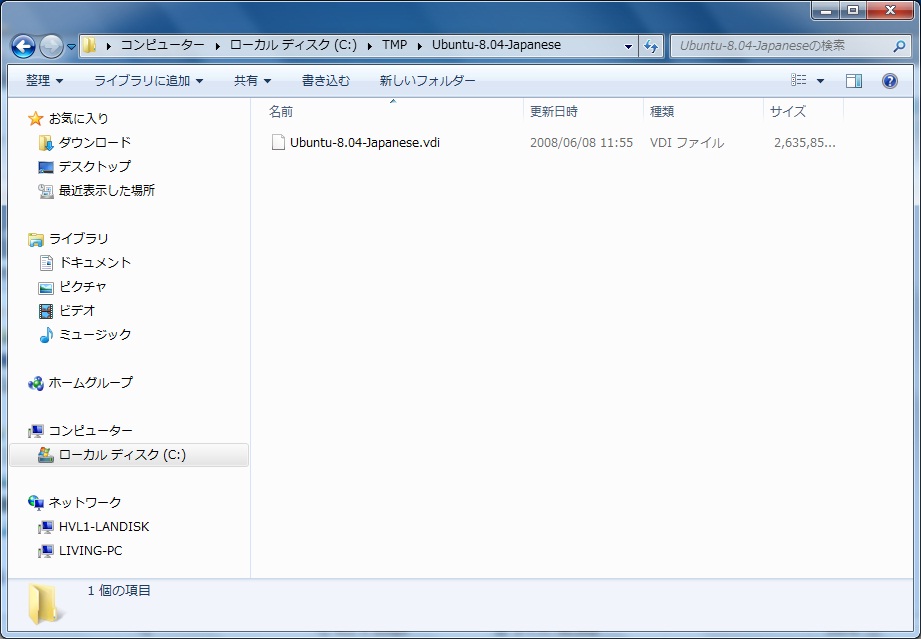Viewport: 921px width, 639px height.
Task: Expand the arrow after TMP breadcrumb
Action: coord(420,46)
